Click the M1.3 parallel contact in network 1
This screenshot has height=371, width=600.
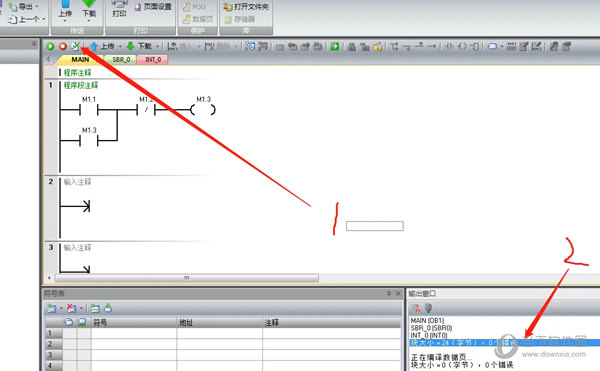pos(89,141)
